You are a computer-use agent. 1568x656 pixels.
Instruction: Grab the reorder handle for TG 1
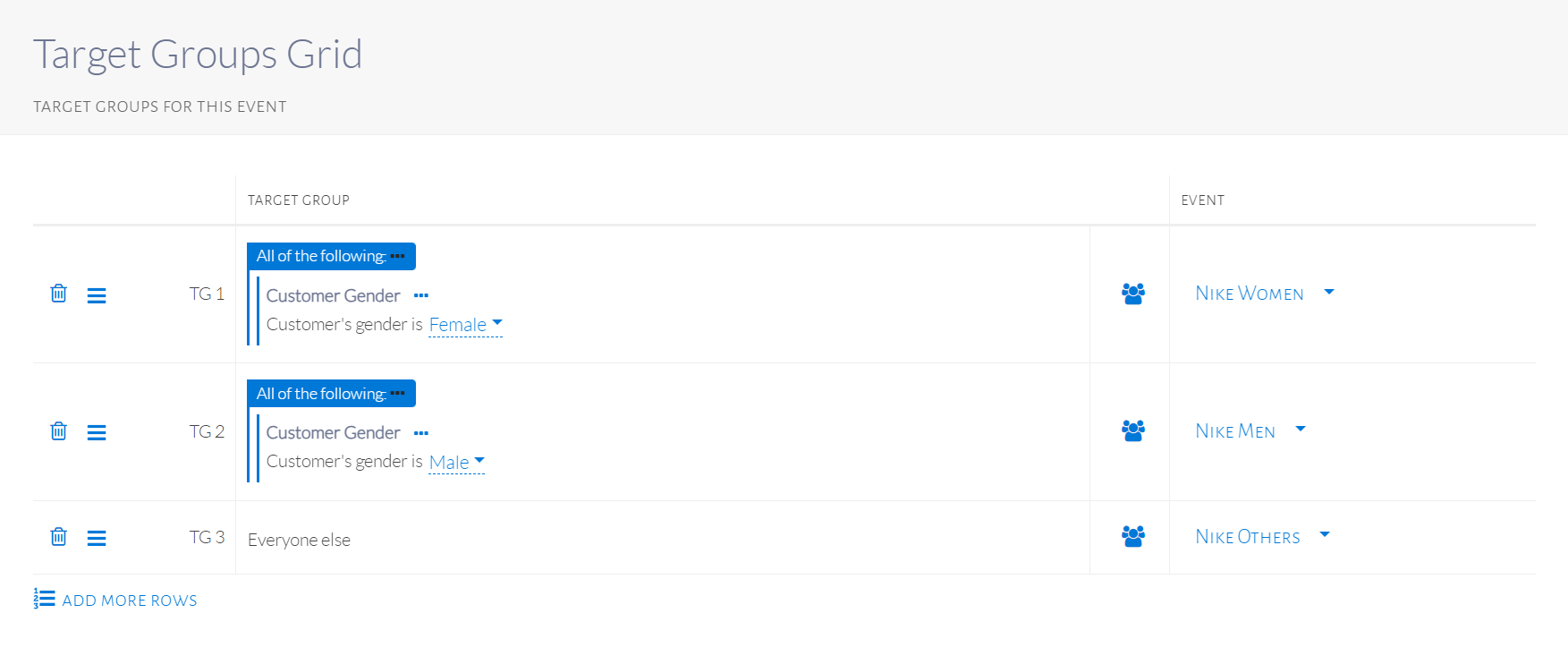pyautogui.click(x=97, y=295)
